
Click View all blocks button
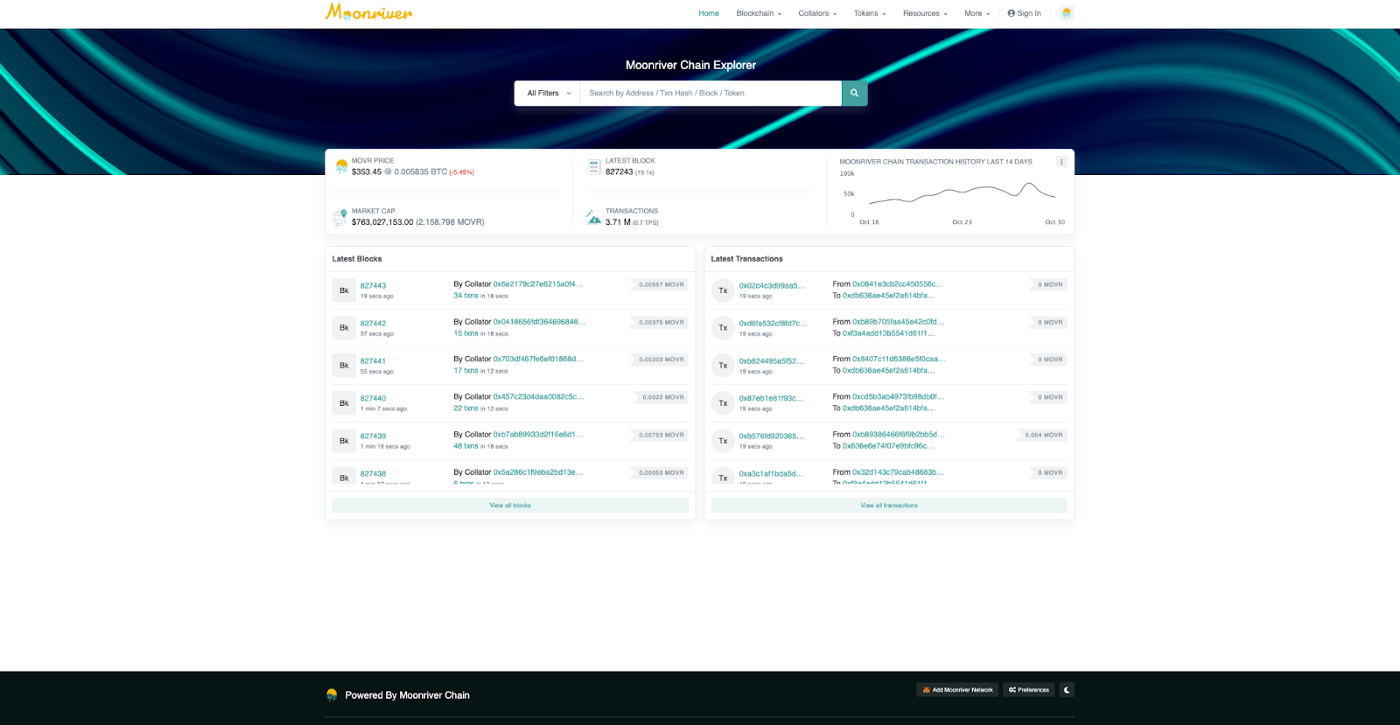coord(510,506)
